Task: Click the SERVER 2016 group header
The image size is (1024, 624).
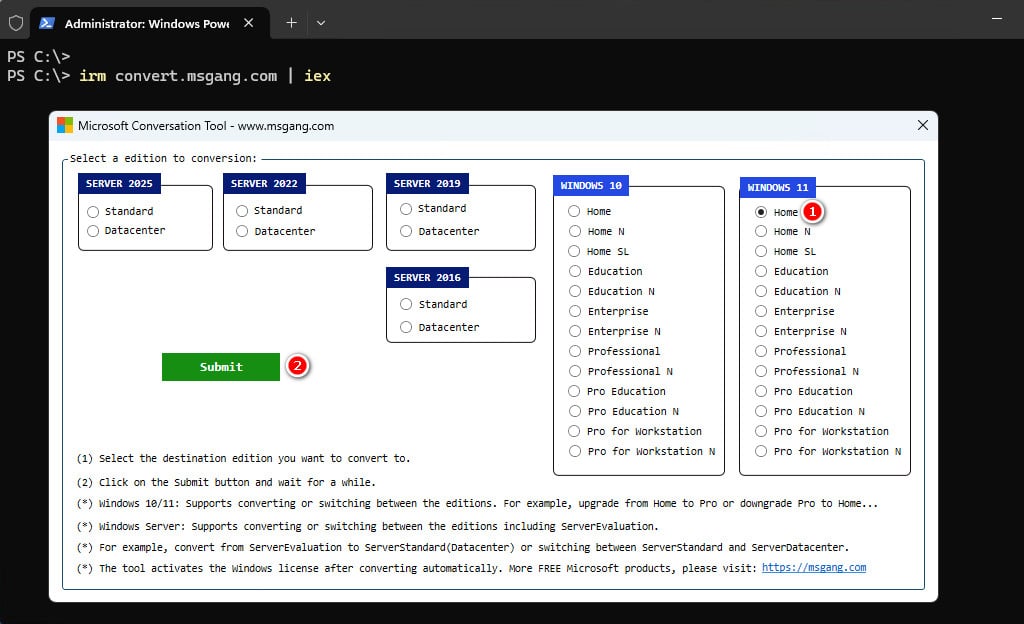Action: tap(427, 277)
